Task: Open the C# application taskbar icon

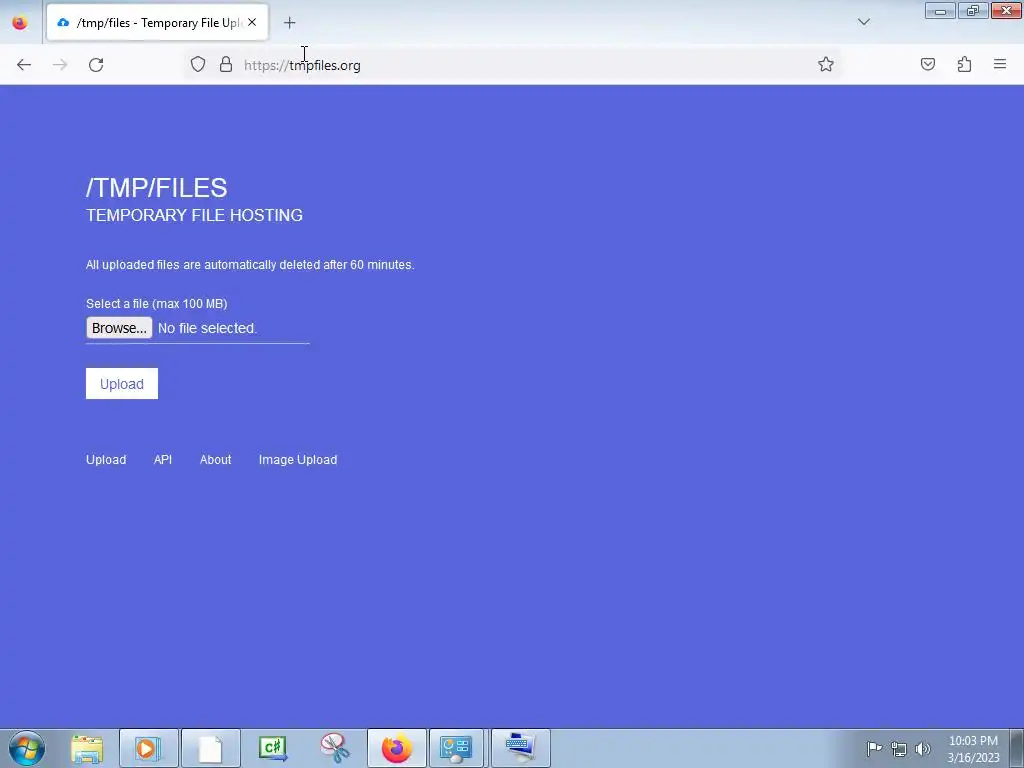Action: (272, 748)
